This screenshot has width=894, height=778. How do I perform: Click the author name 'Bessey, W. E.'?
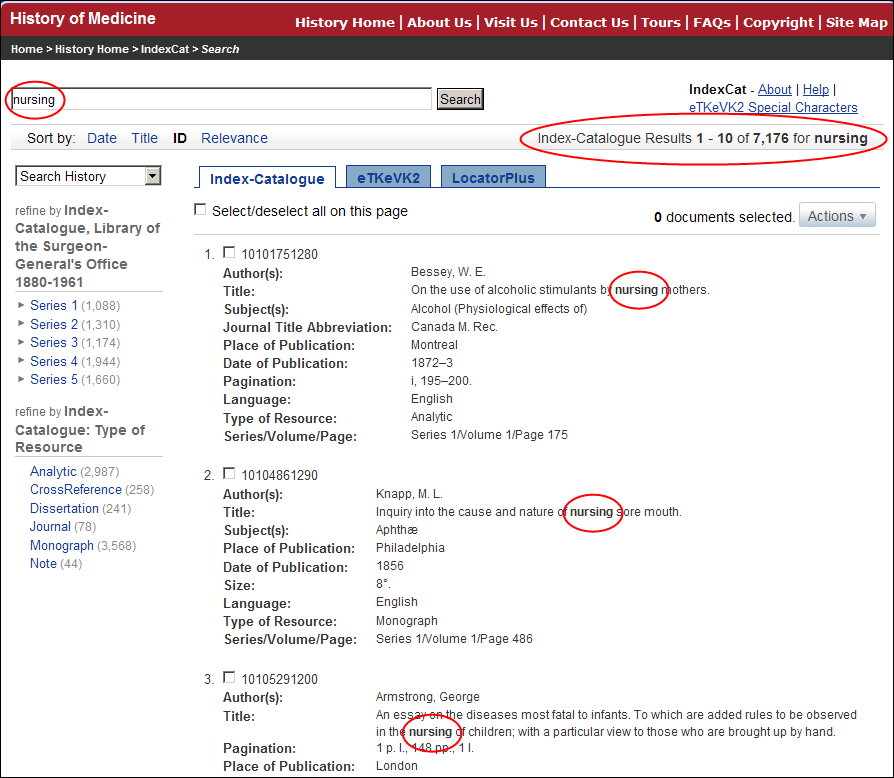[x=448, y=272]
